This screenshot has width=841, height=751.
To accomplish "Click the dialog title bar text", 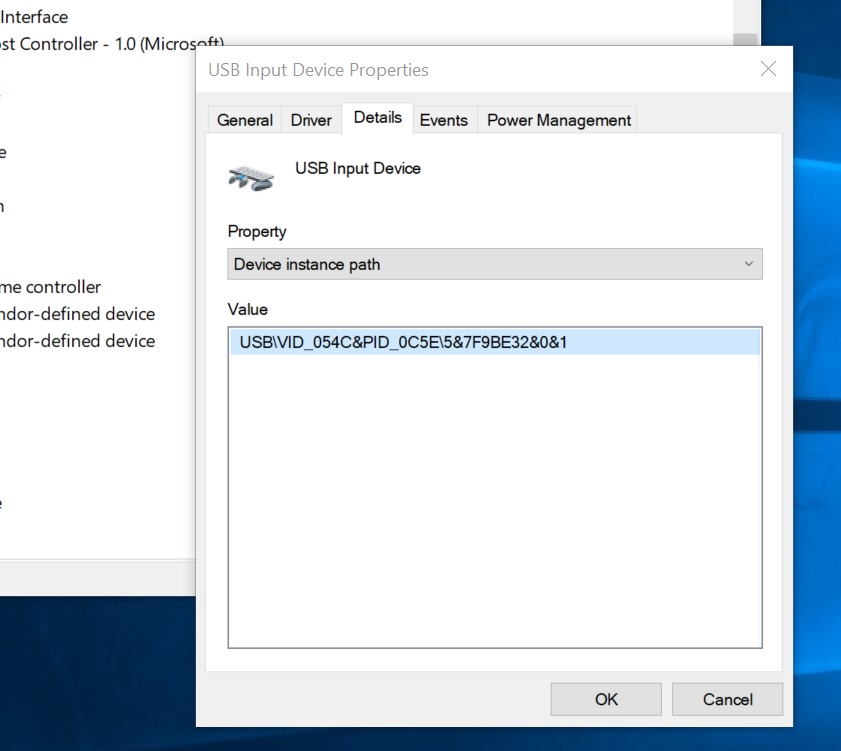I will 318,70.
